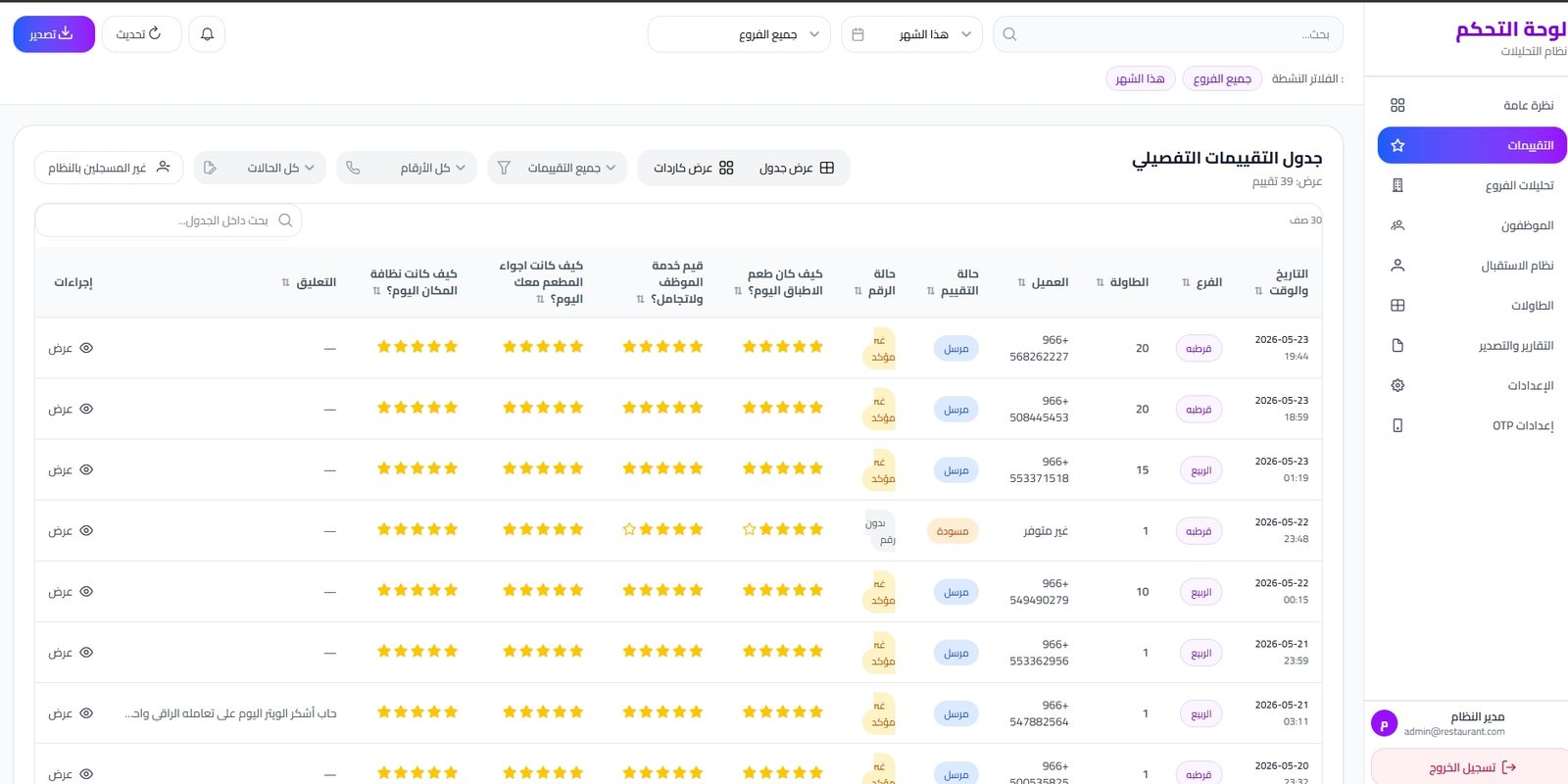The width and height of the screenshot is (1568, 784).
Task: Switch to table view عرض جدول
Action: (797, 168)
